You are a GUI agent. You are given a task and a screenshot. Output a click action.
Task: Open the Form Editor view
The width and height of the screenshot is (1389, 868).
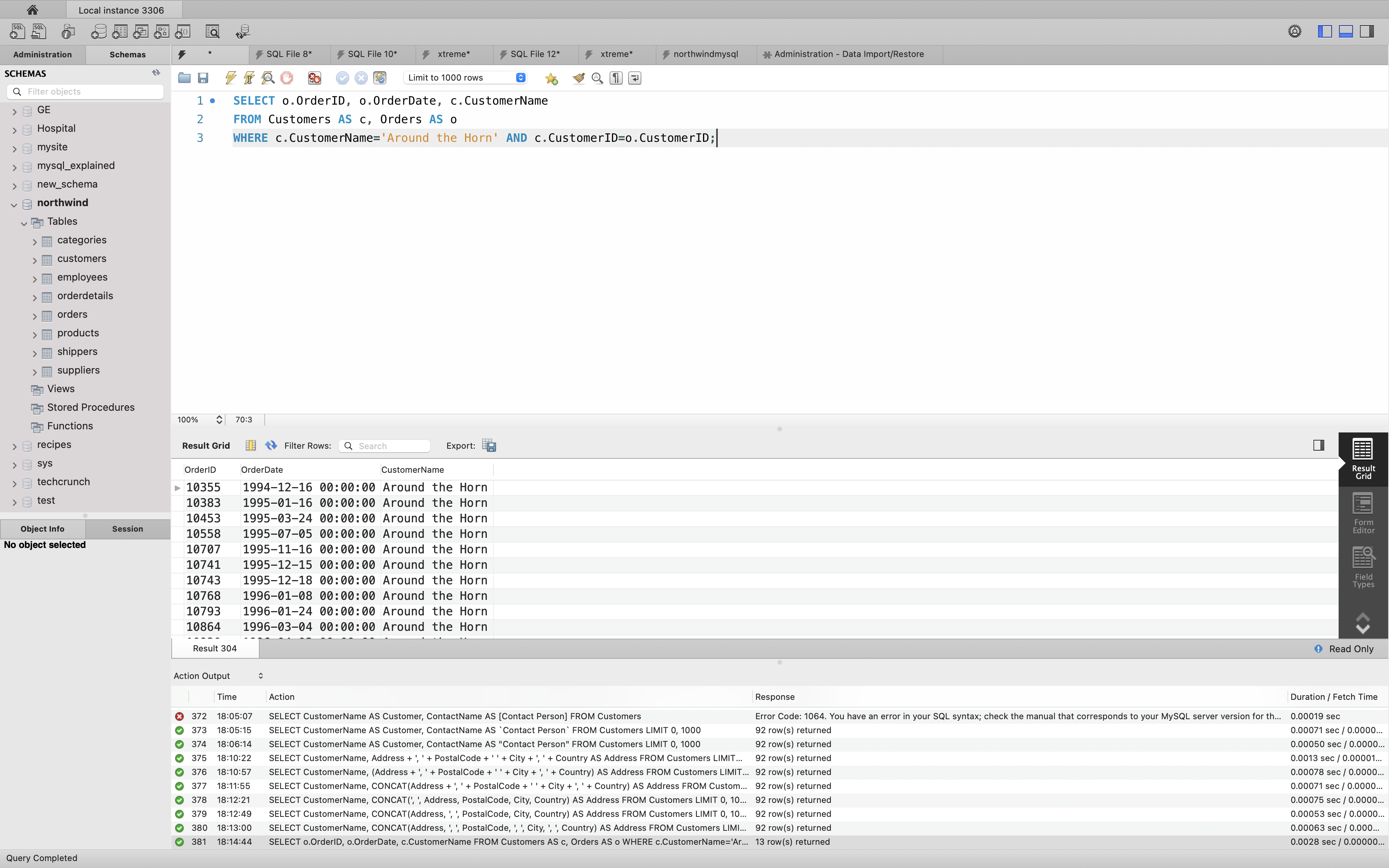click(1363, 513)
